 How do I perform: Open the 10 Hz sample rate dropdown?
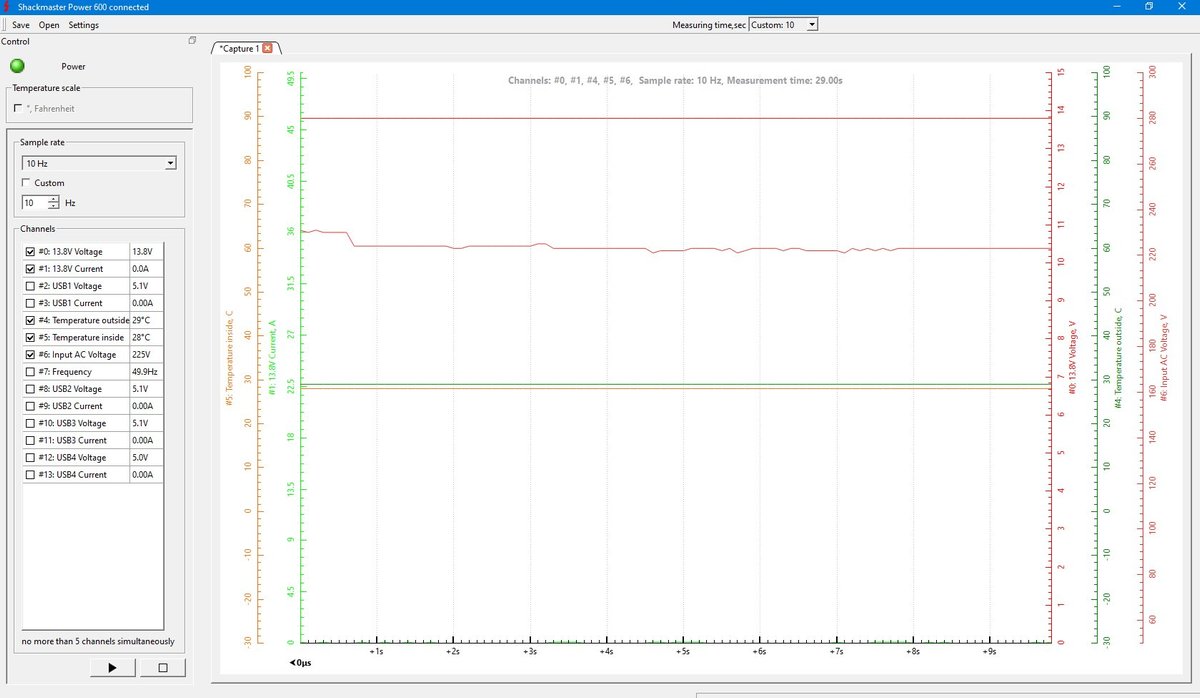[99, 162]
